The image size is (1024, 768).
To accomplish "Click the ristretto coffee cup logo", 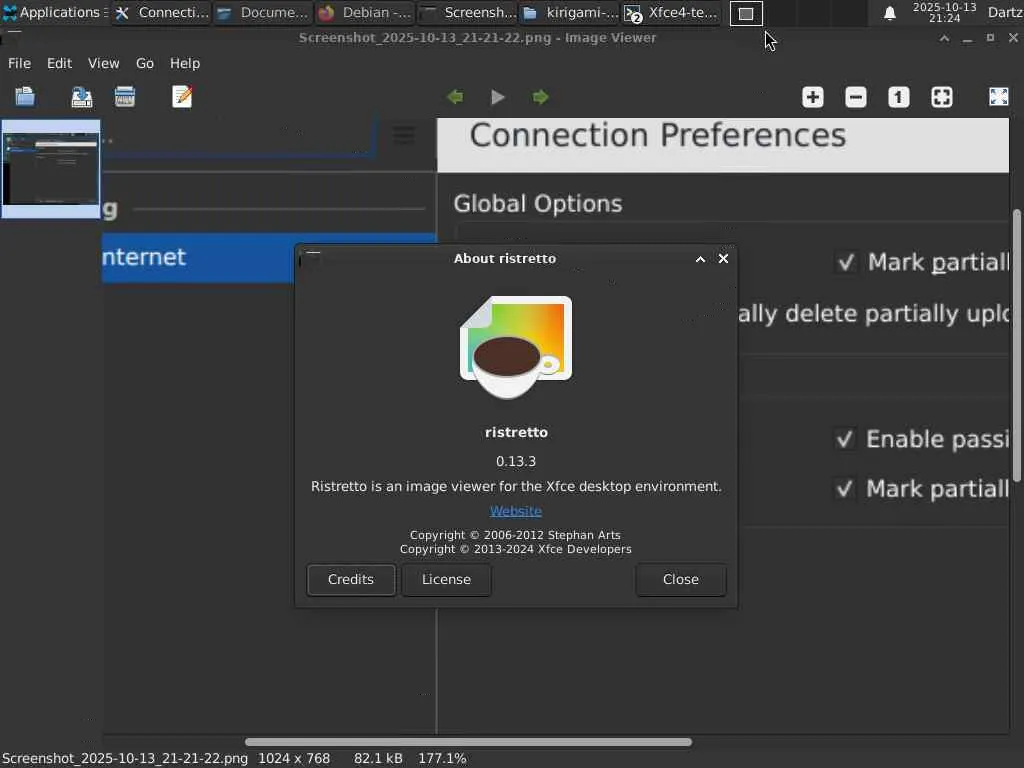I will pyautogui.click(x=516, y=347).
